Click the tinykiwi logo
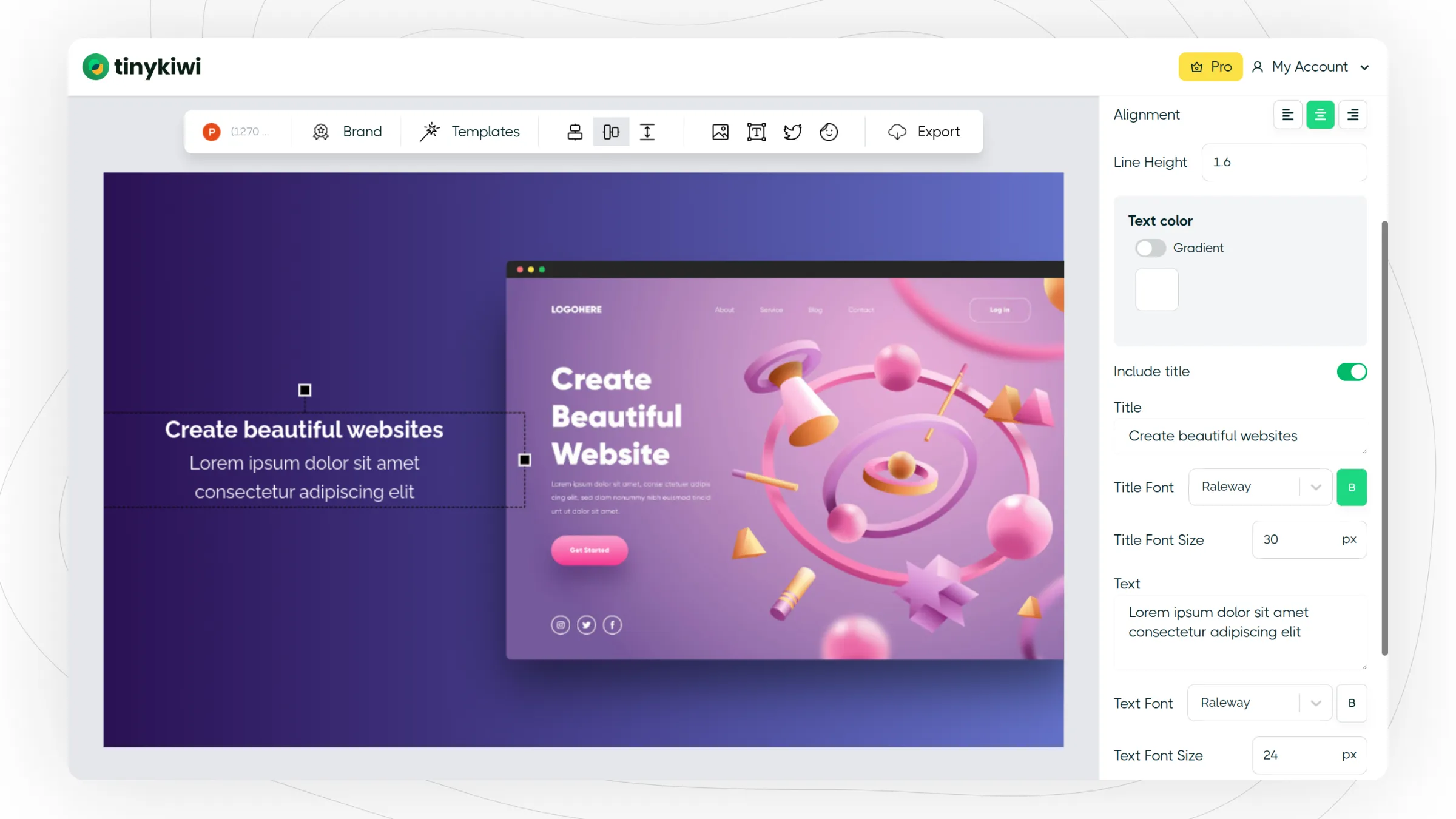The image size is (1456, 819). click(141, 67)
